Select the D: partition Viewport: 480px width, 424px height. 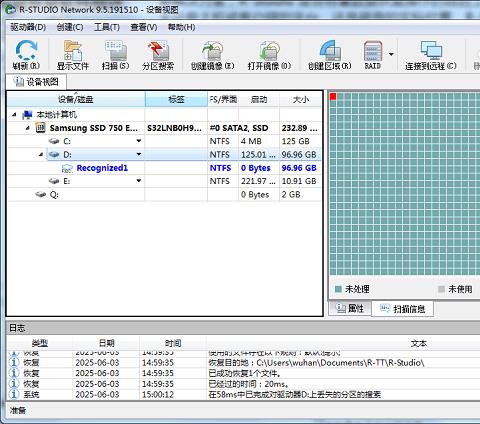(164, 155)
